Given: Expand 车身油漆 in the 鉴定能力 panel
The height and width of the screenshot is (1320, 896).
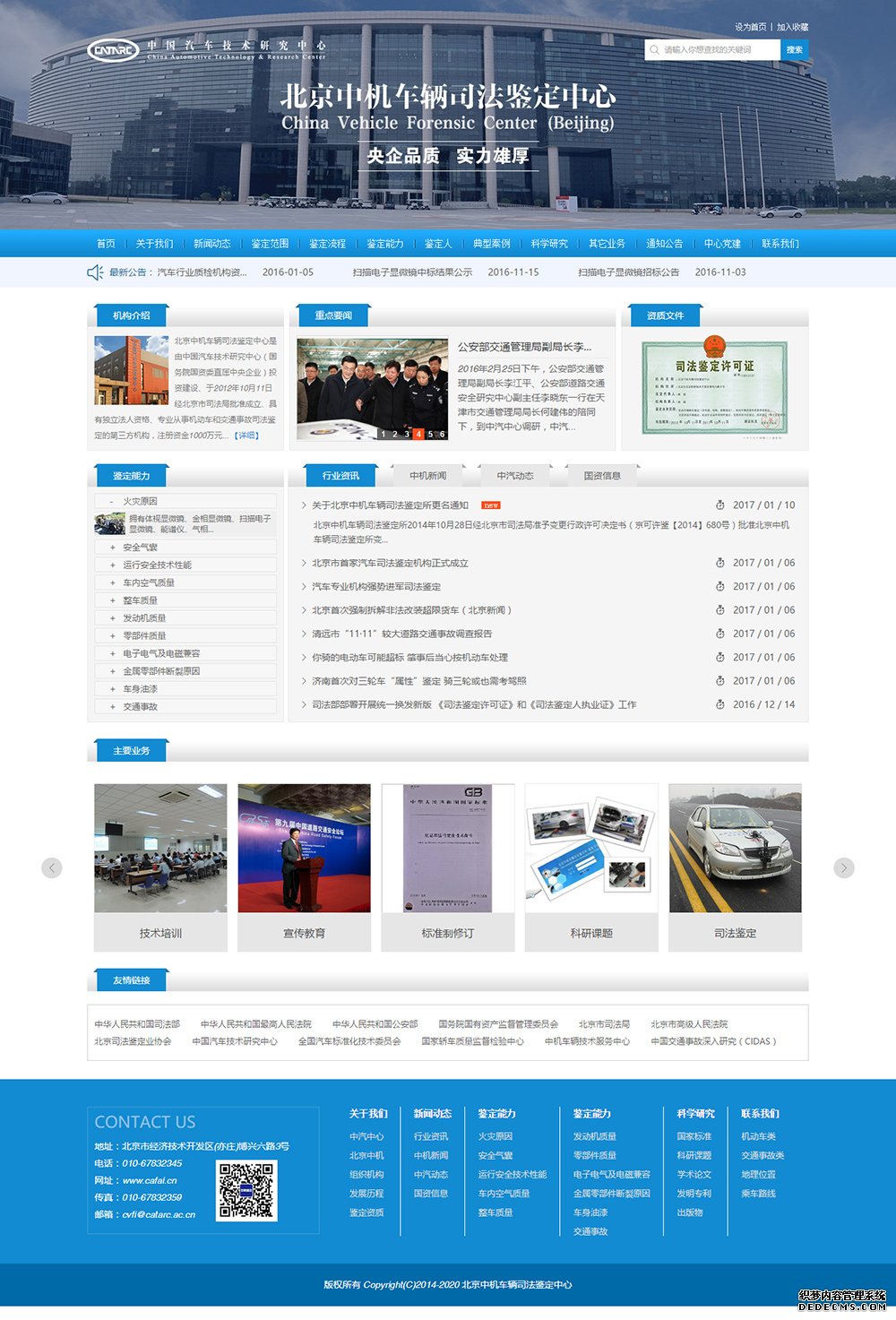Looking at the screenshot, I should point(185,689).
